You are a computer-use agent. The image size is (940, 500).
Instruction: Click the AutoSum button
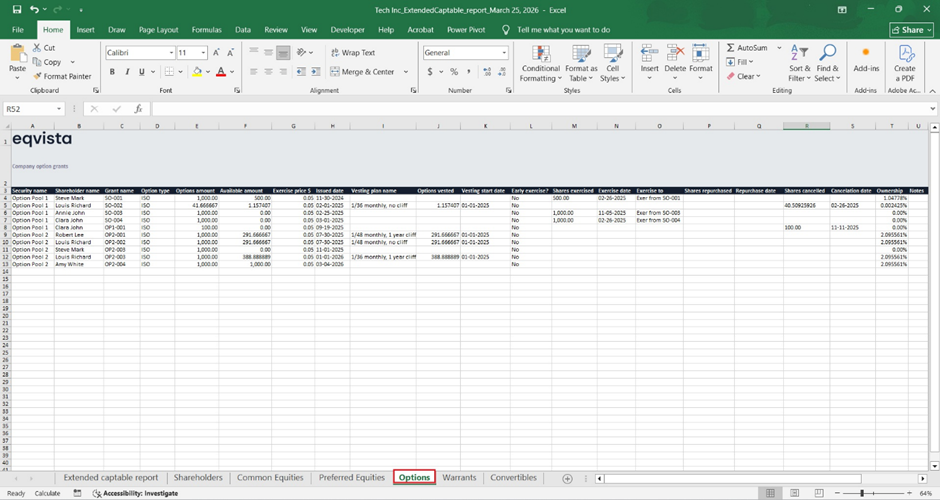coord(747,48)
